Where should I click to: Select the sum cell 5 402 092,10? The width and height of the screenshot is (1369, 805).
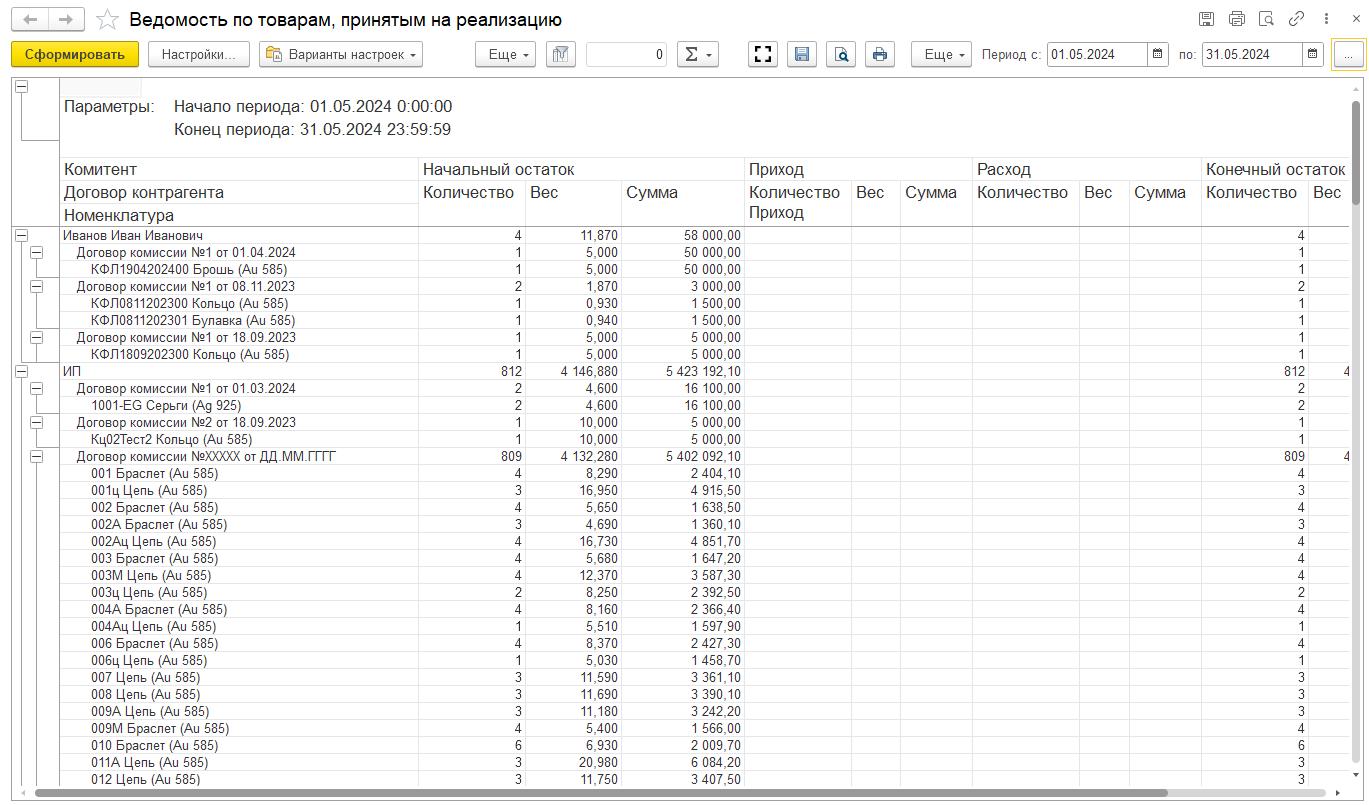pos(683,456)
